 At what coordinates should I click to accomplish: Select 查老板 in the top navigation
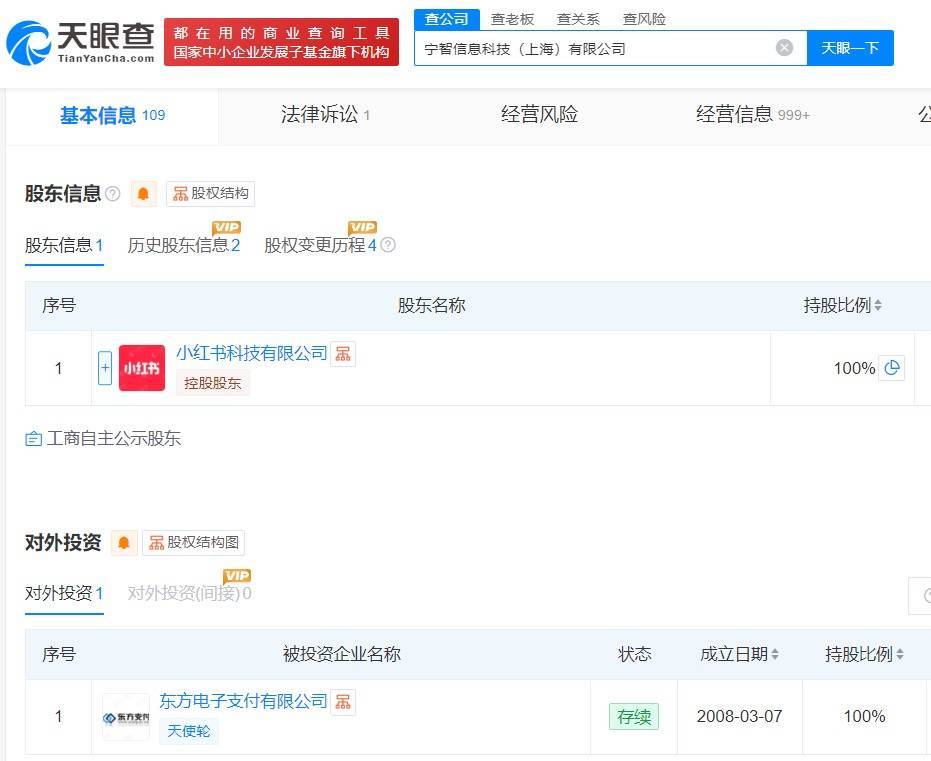[x=510, y=18]
